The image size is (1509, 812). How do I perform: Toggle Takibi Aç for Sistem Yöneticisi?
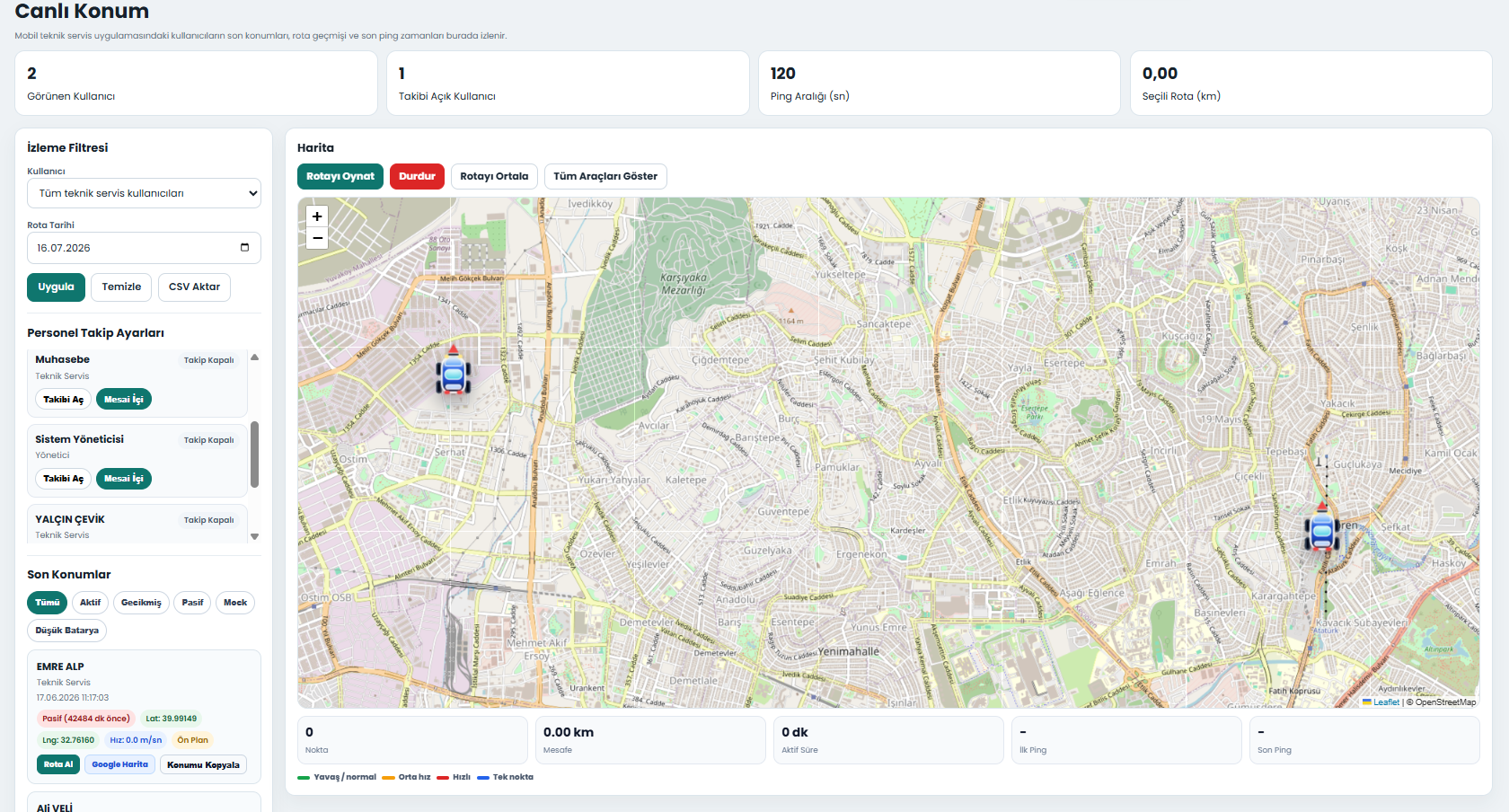coord(63,479)
